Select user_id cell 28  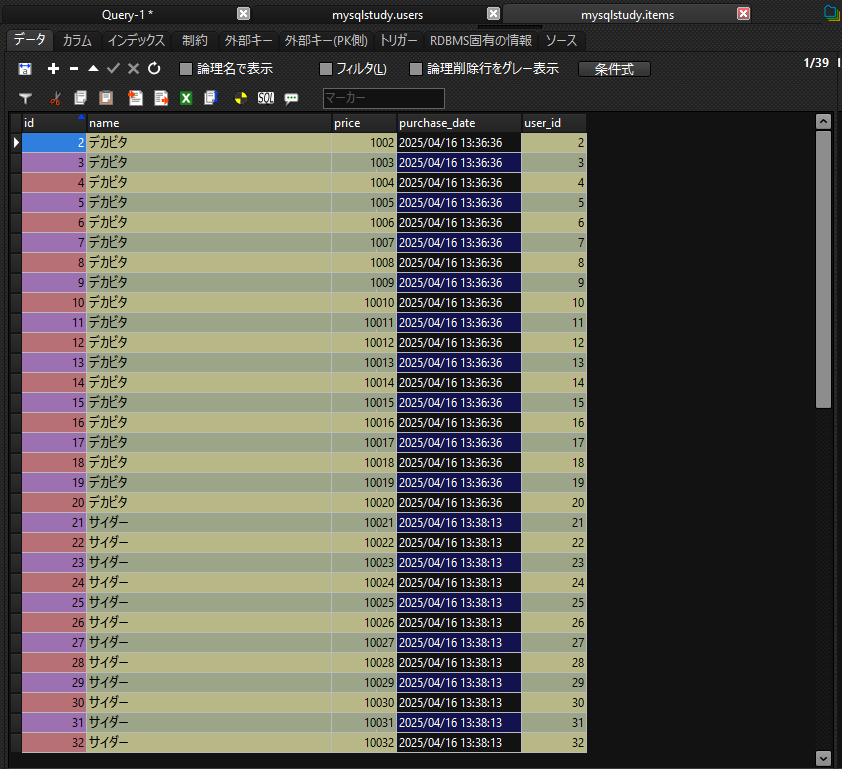(554, 662)
